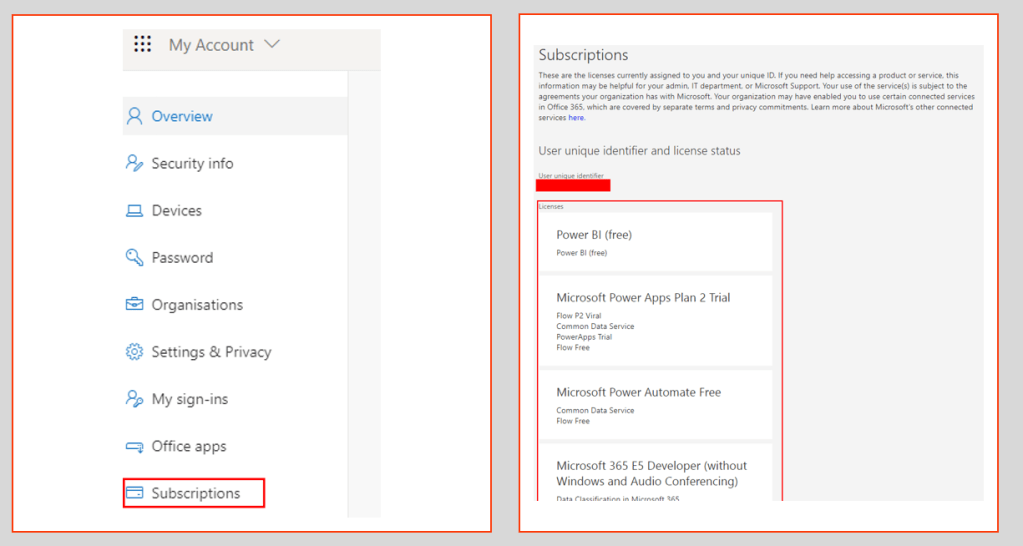Viewport: 1023px width, 546px height.
Task: Select the Power BI (free) license card
Action: 656,242
